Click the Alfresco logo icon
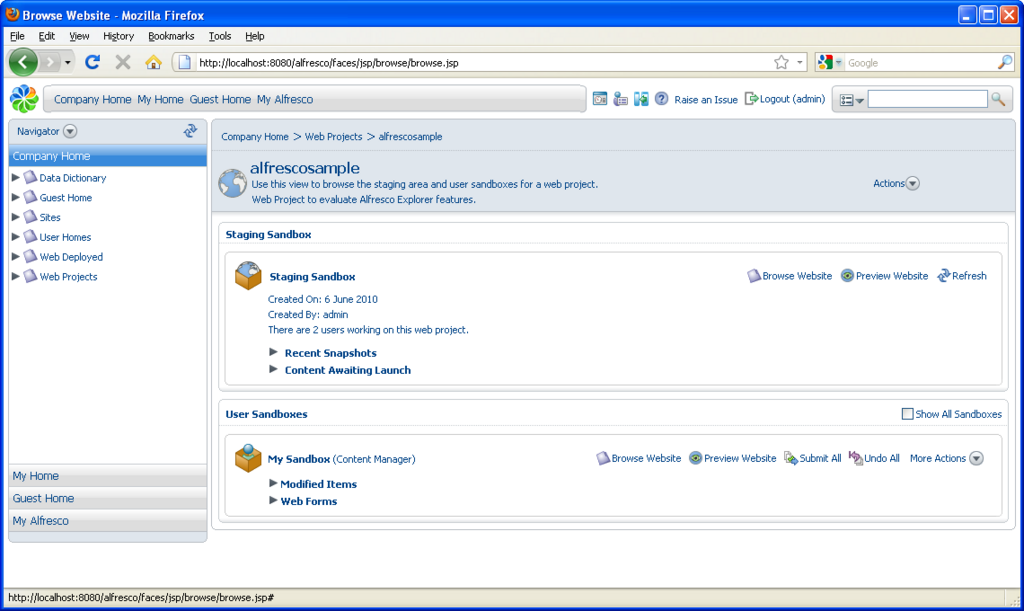Screen dimensions: 1024x611 tap(24, 99)
